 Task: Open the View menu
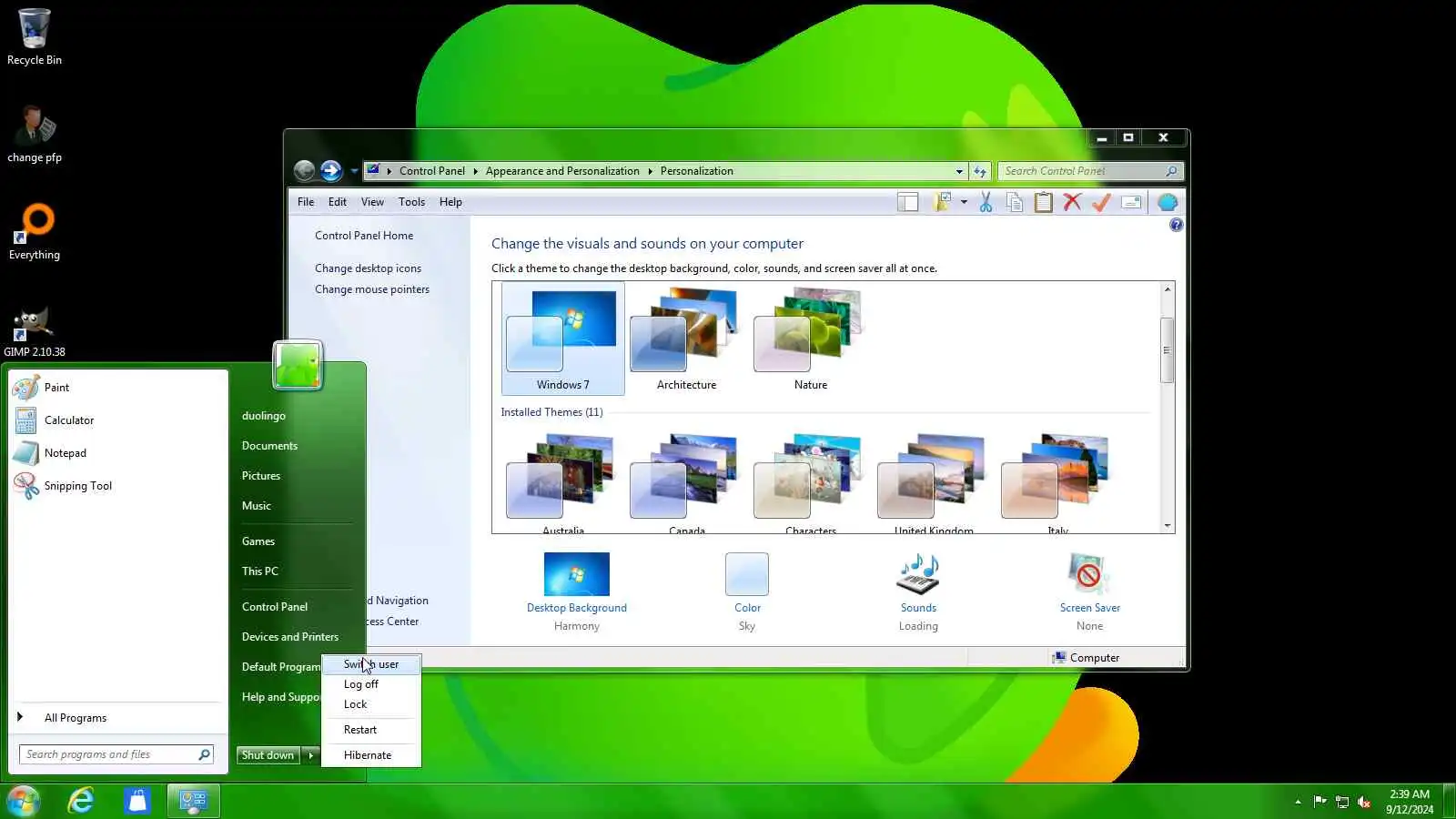click(x=372, y=202)
